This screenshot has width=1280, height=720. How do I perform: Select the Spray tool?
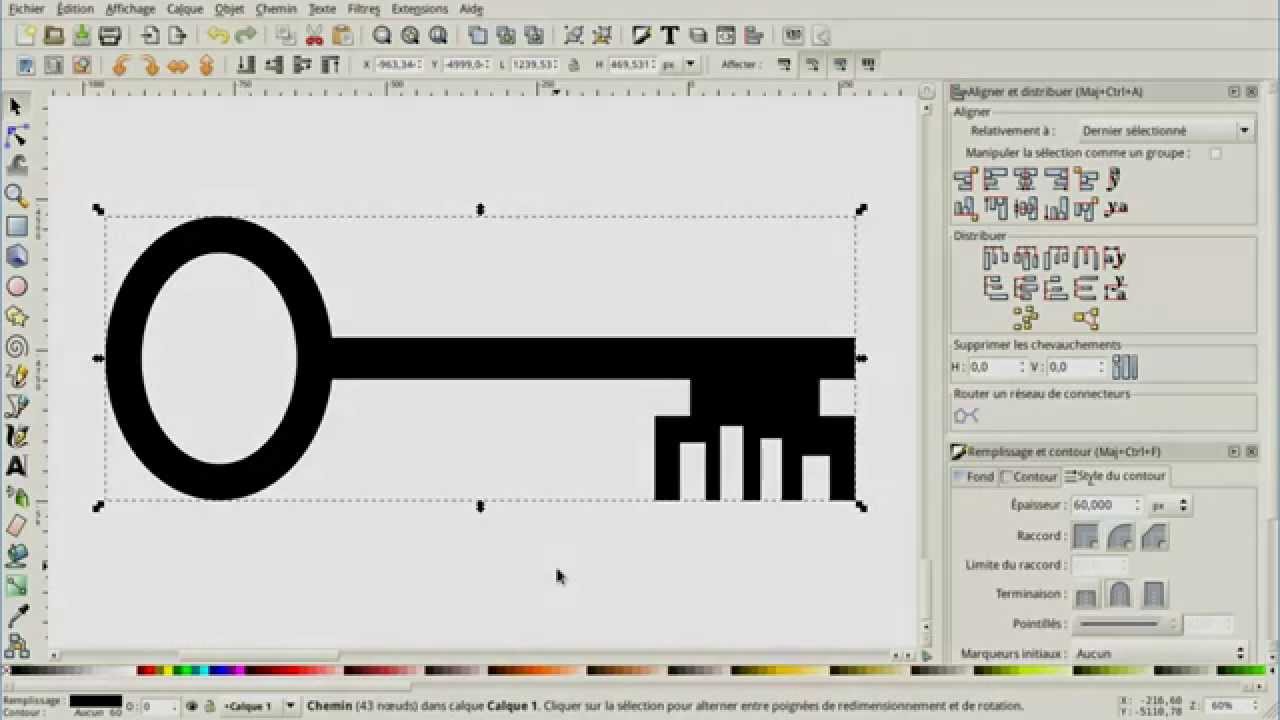16,496
